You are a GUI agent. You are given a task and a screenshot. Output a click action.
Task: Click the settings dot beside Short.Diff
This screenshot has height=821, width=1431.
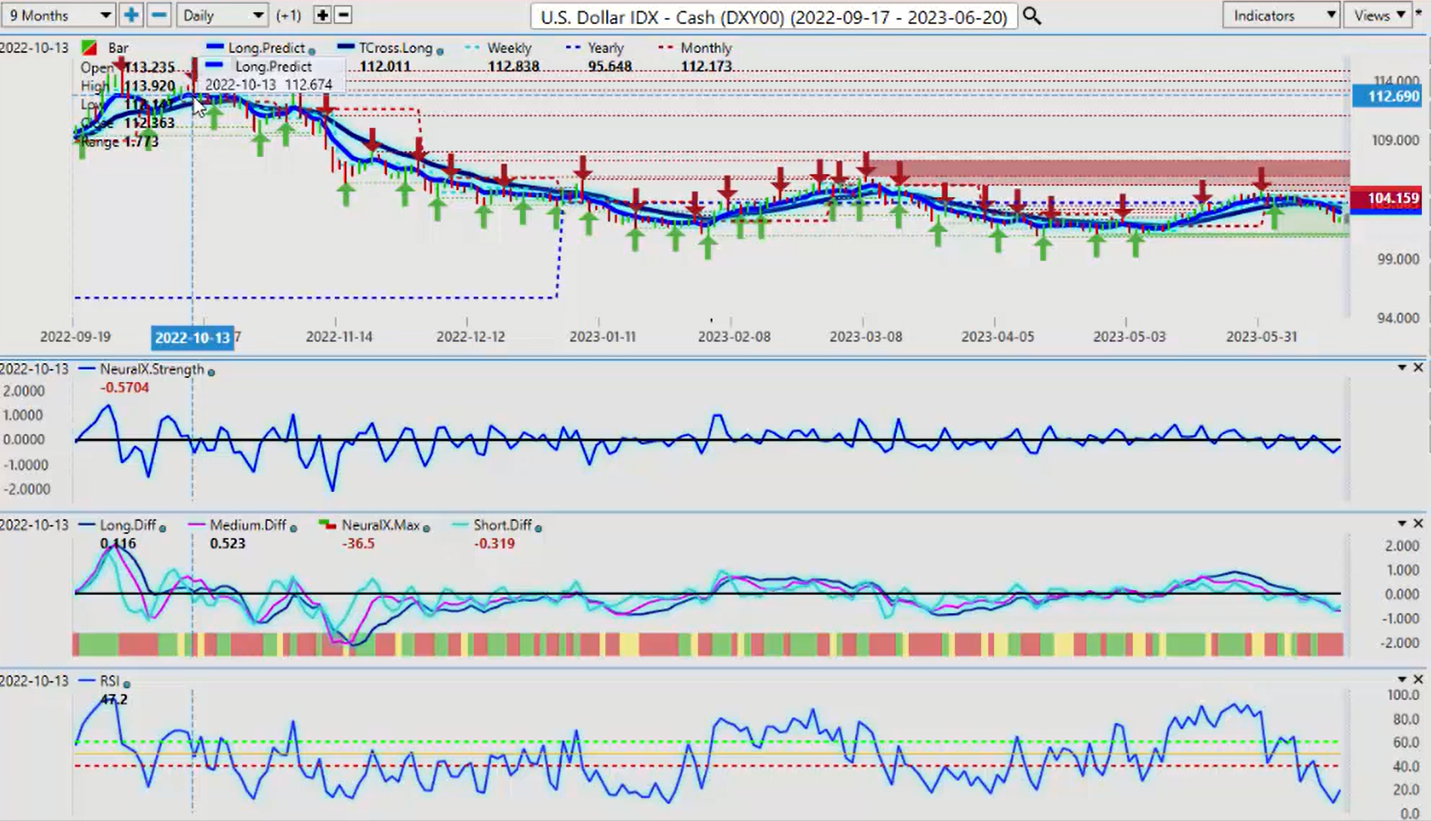pyautogui.click(x=540, y=527)
